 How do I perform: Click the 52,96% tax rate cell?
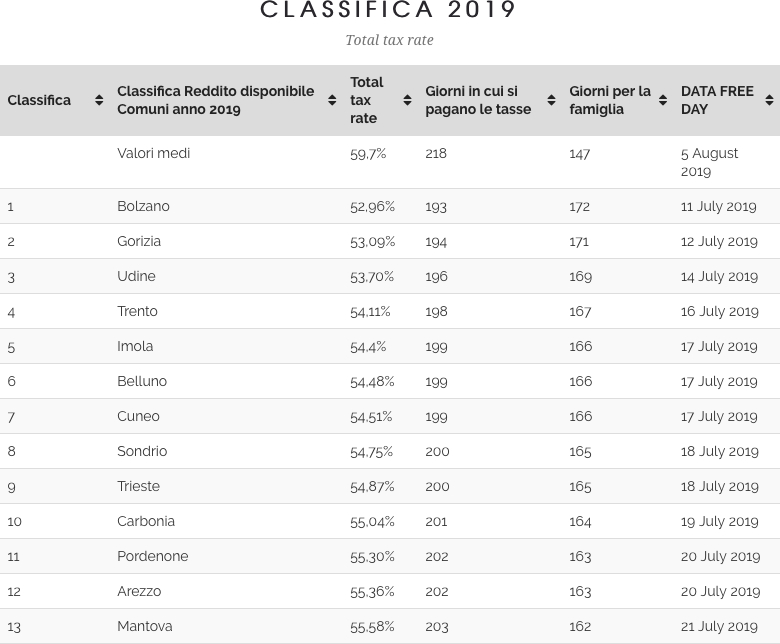(372, 206)
